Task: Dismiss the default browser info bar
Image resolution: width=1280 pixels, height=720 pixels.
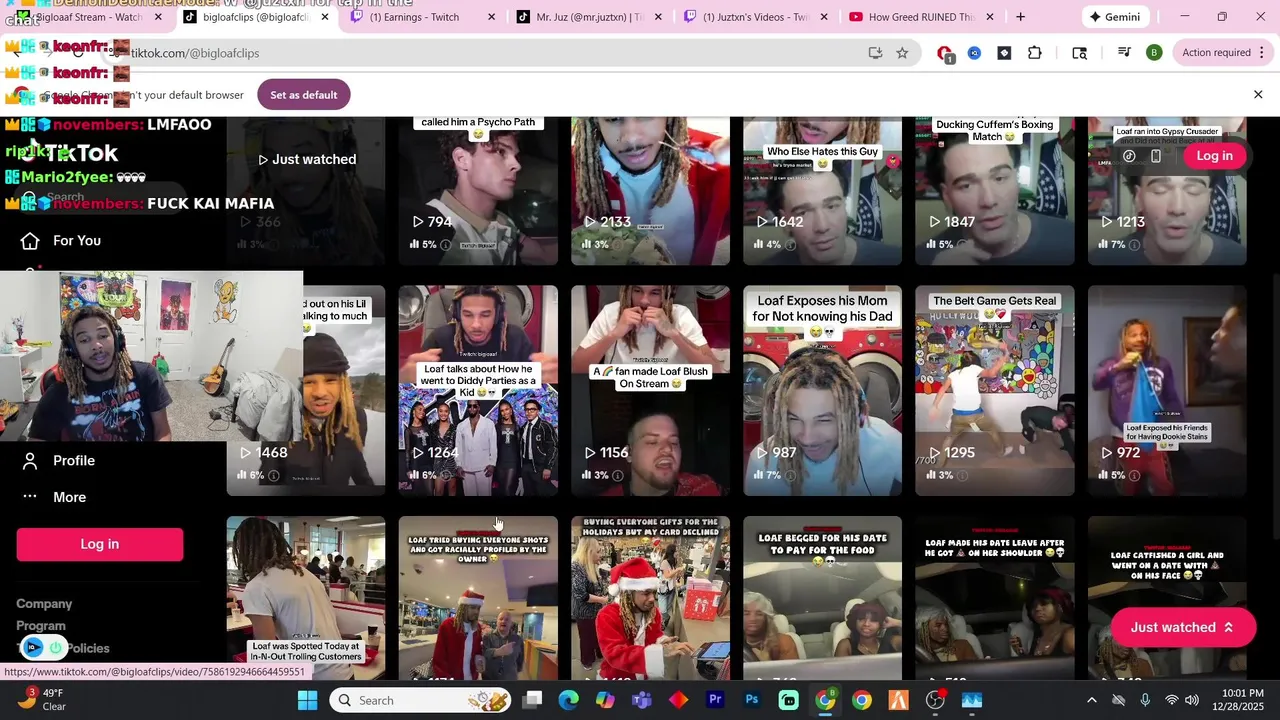Action: pos(1258,95)
